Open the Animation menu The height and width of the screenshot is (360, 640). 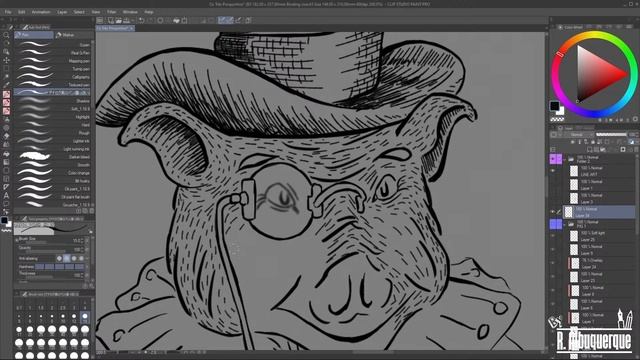(41, 12)
